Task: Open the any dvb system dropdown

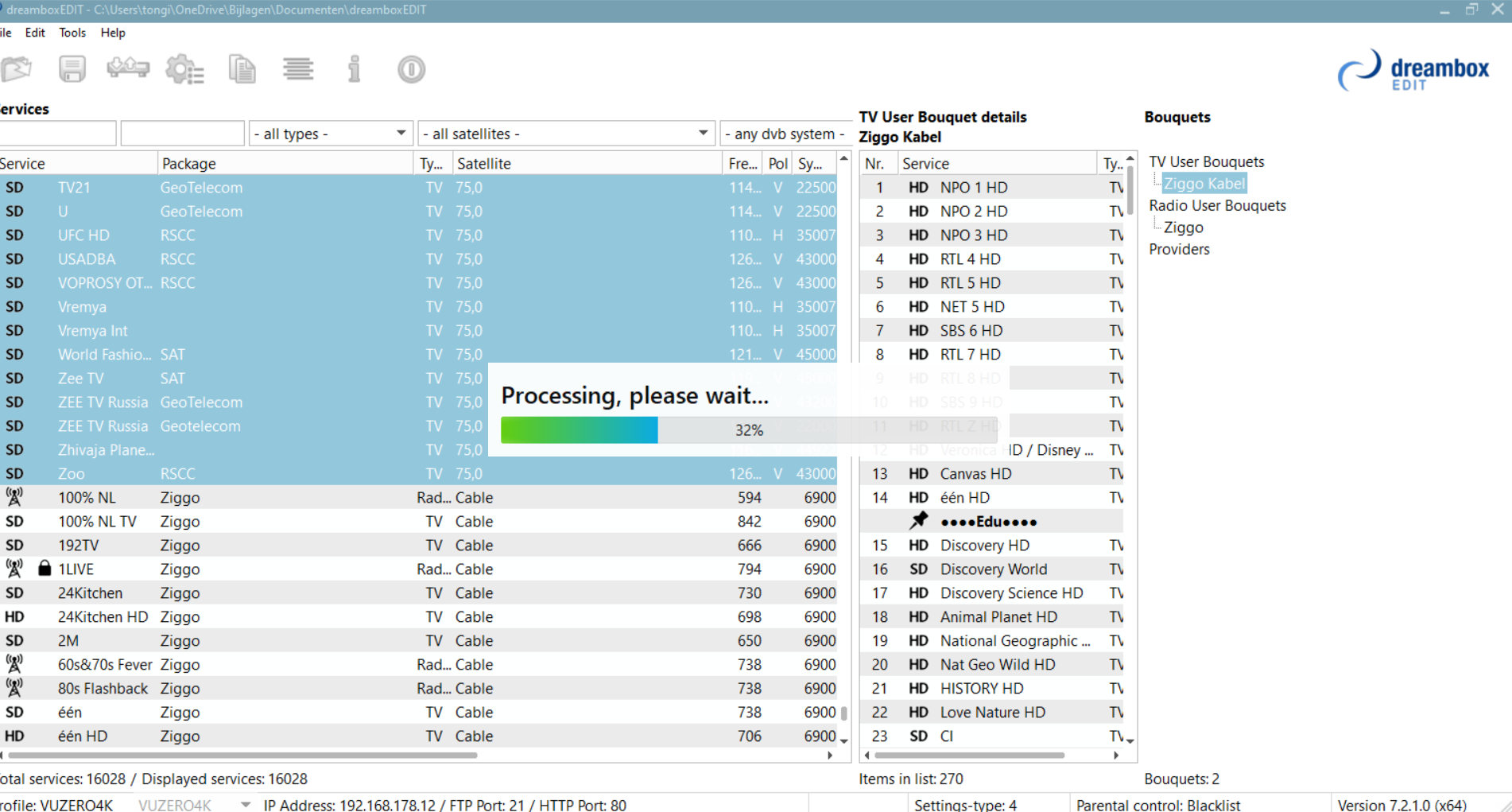Action: 785,134
